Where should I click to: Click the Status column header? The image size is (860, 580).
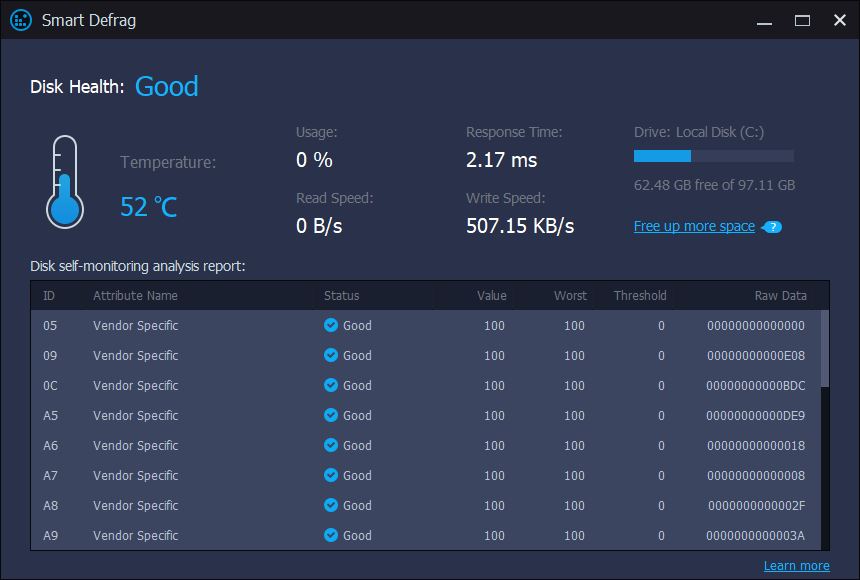342,296
